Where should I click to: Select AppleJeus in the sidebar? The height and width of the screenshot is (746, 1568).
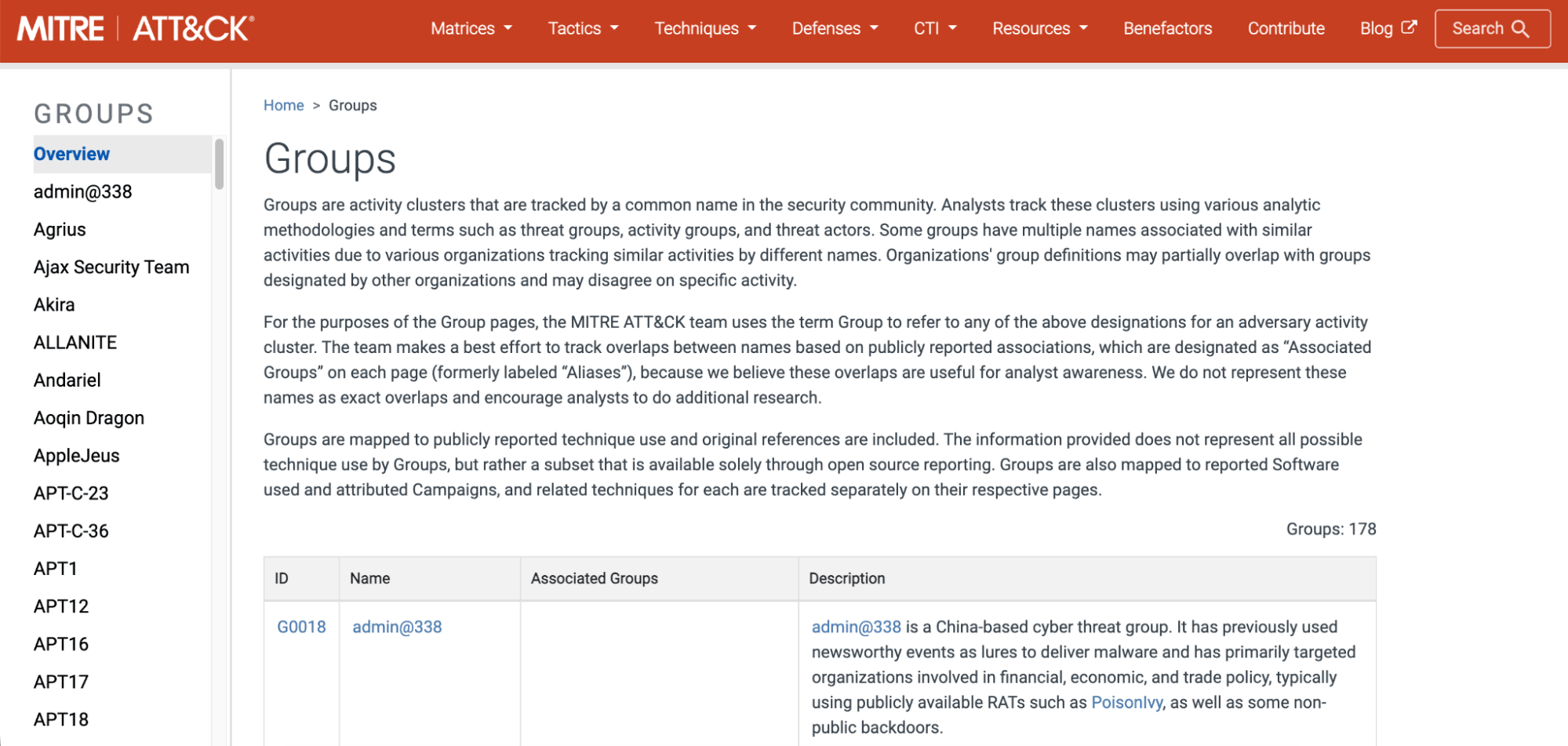tap(77, 456)
